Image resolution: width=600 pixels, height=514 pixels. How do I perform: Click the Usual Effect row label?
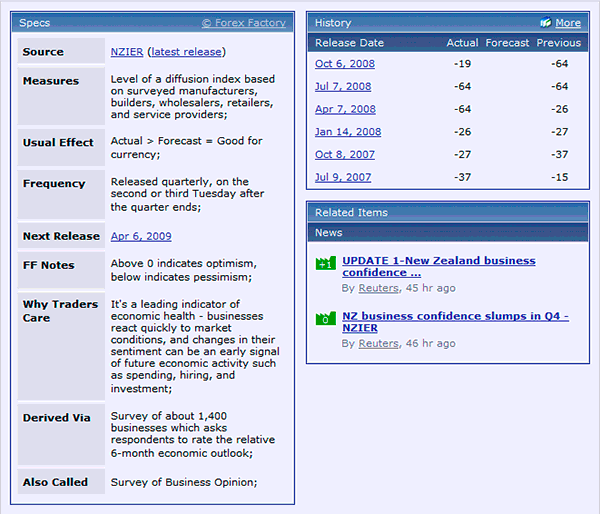pos(58,142)
